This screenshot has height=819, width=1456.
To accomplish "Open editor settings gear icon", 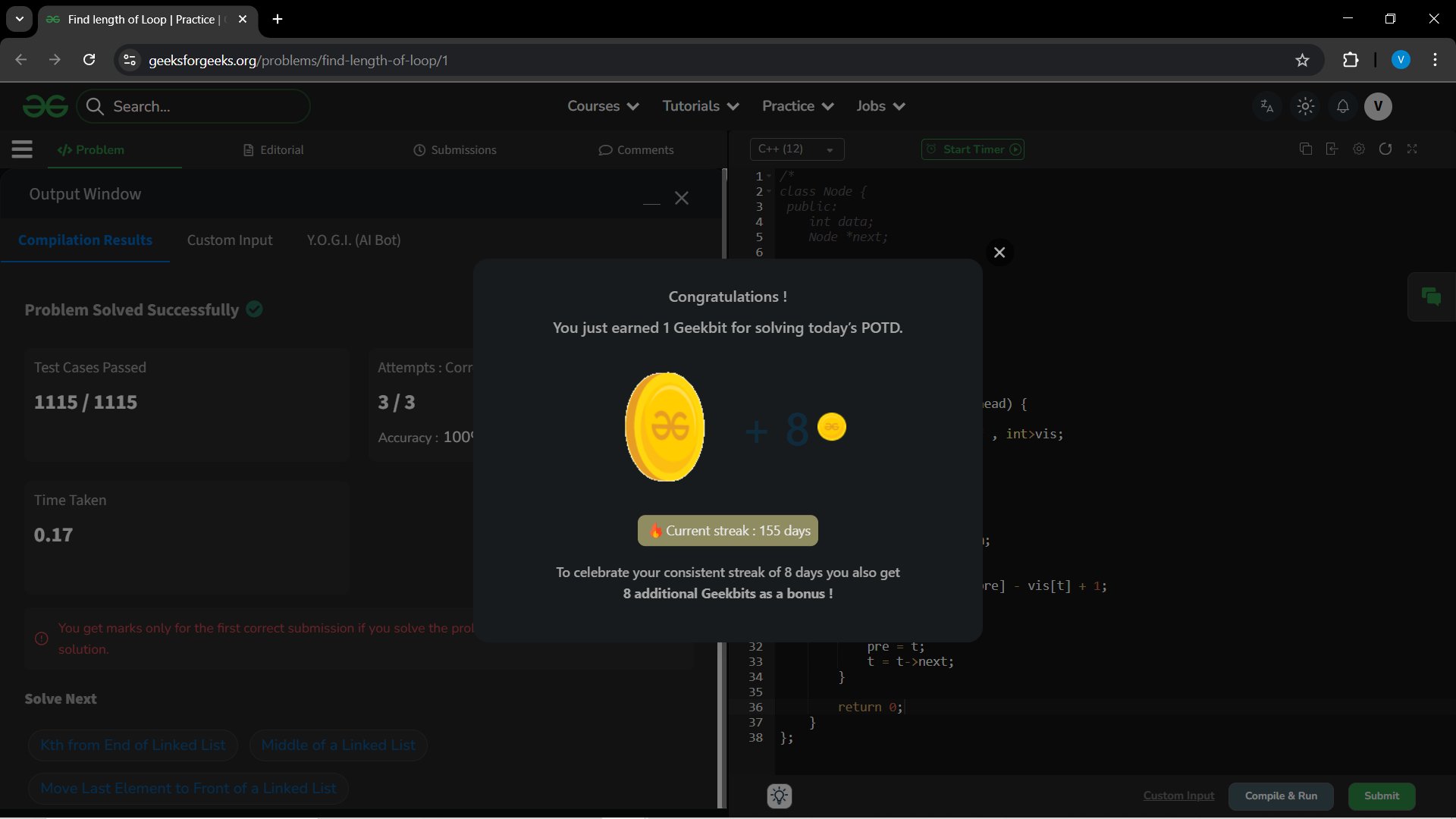I will [1358, 149].
